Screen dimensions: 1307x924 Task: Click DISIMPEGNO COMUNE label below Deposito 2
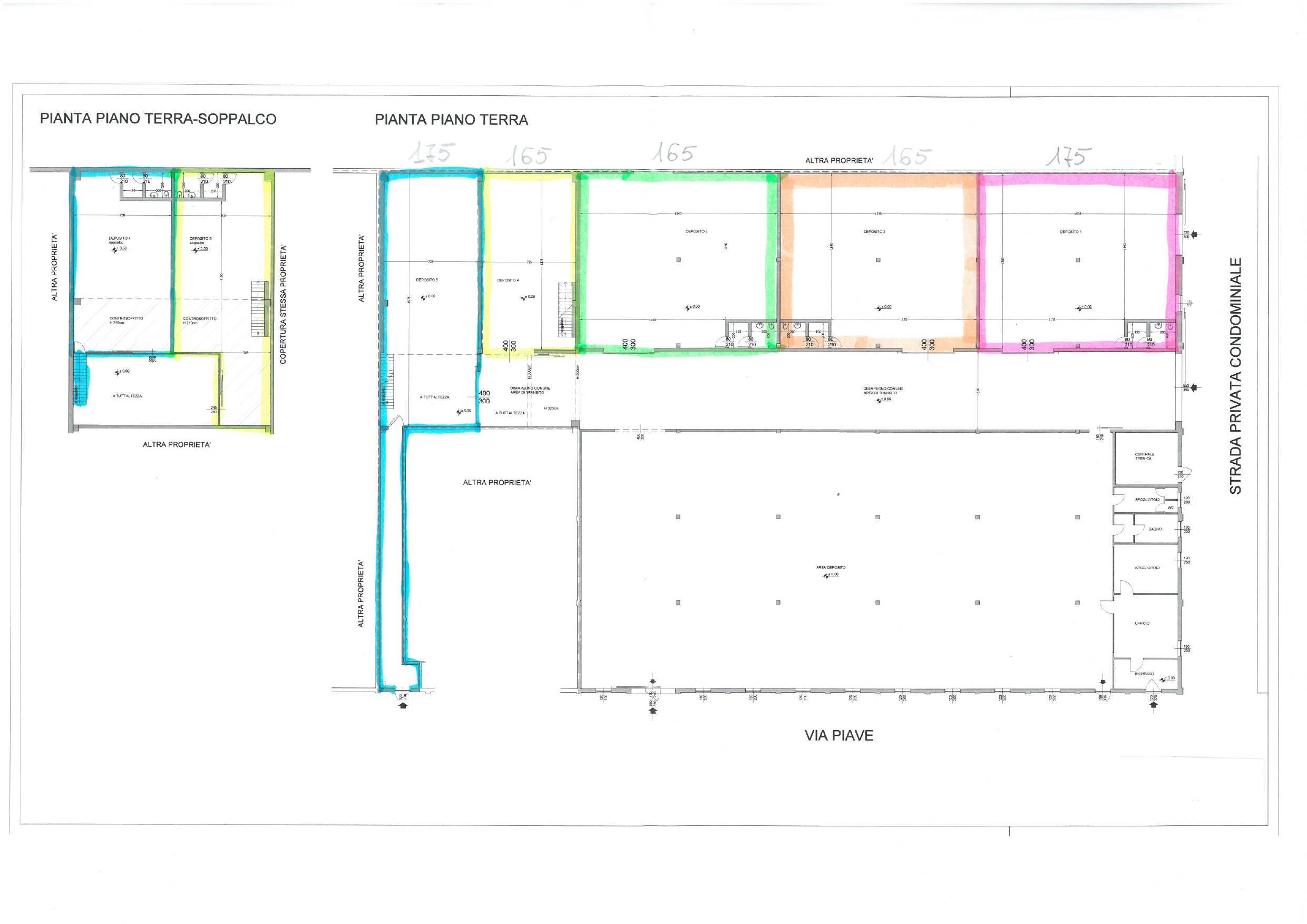(x=883, y=391)
